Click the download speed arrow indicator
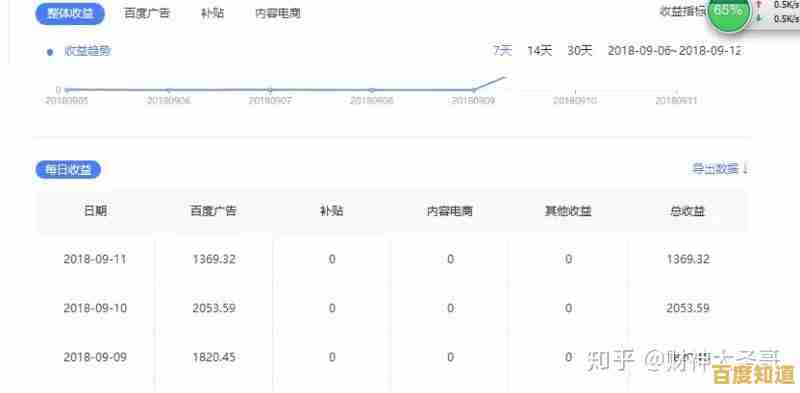The image size is (800, 393). (759, 18)
